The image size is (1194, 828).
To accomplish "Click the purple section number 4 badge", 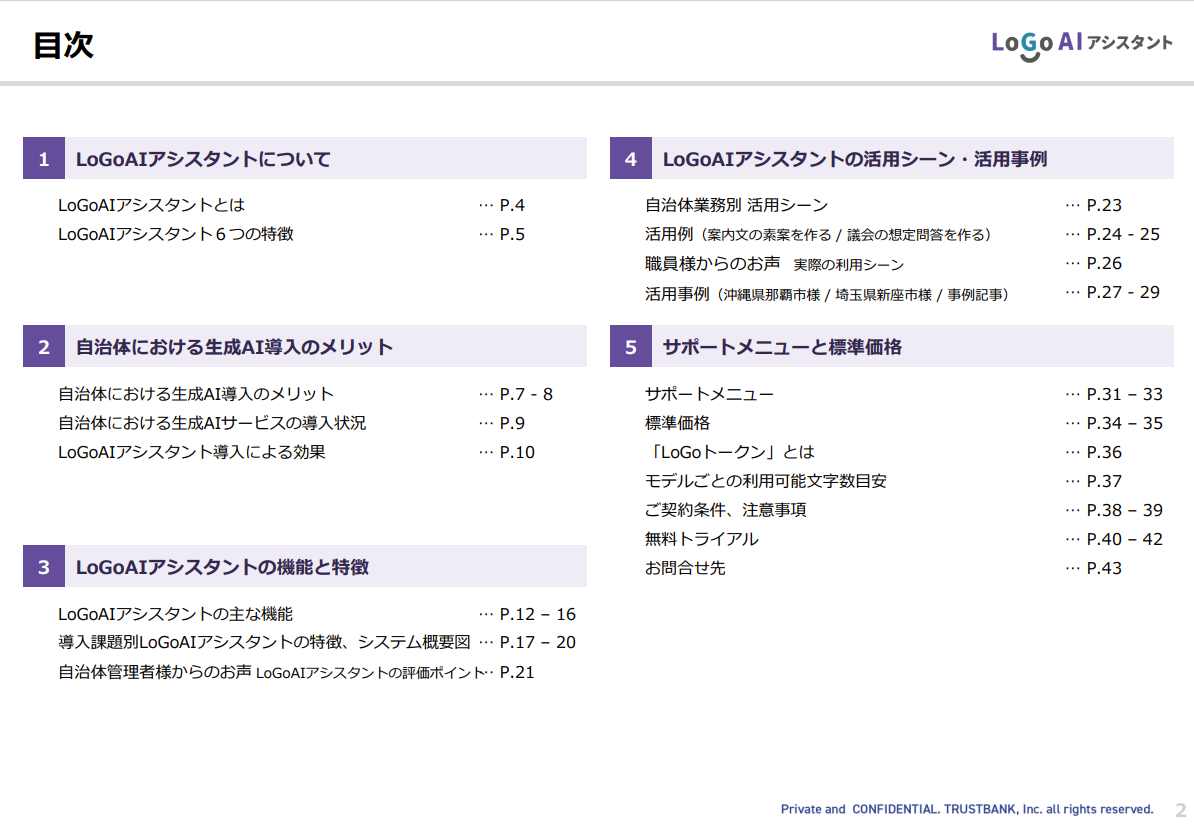I will 631,159.
